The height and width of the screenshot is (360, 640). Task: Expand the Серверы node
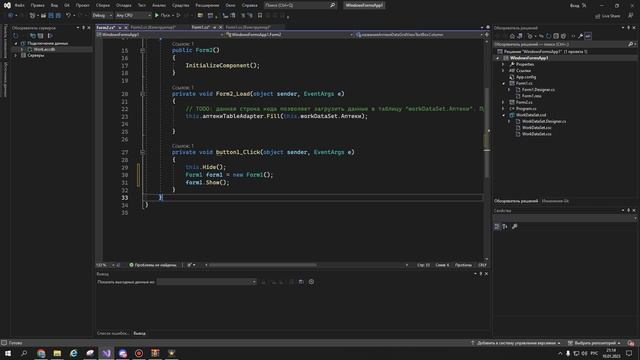pos(16,55)
